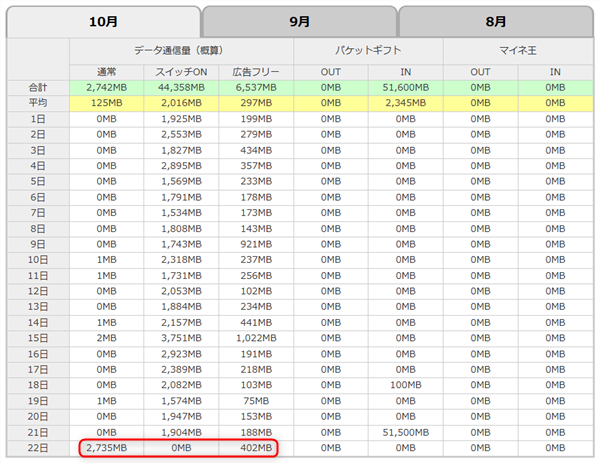Select the 402MB cell in 22日 row
The width and height of the screenshot is (600, 463).
pyautogui.click(x=256, y=446)
